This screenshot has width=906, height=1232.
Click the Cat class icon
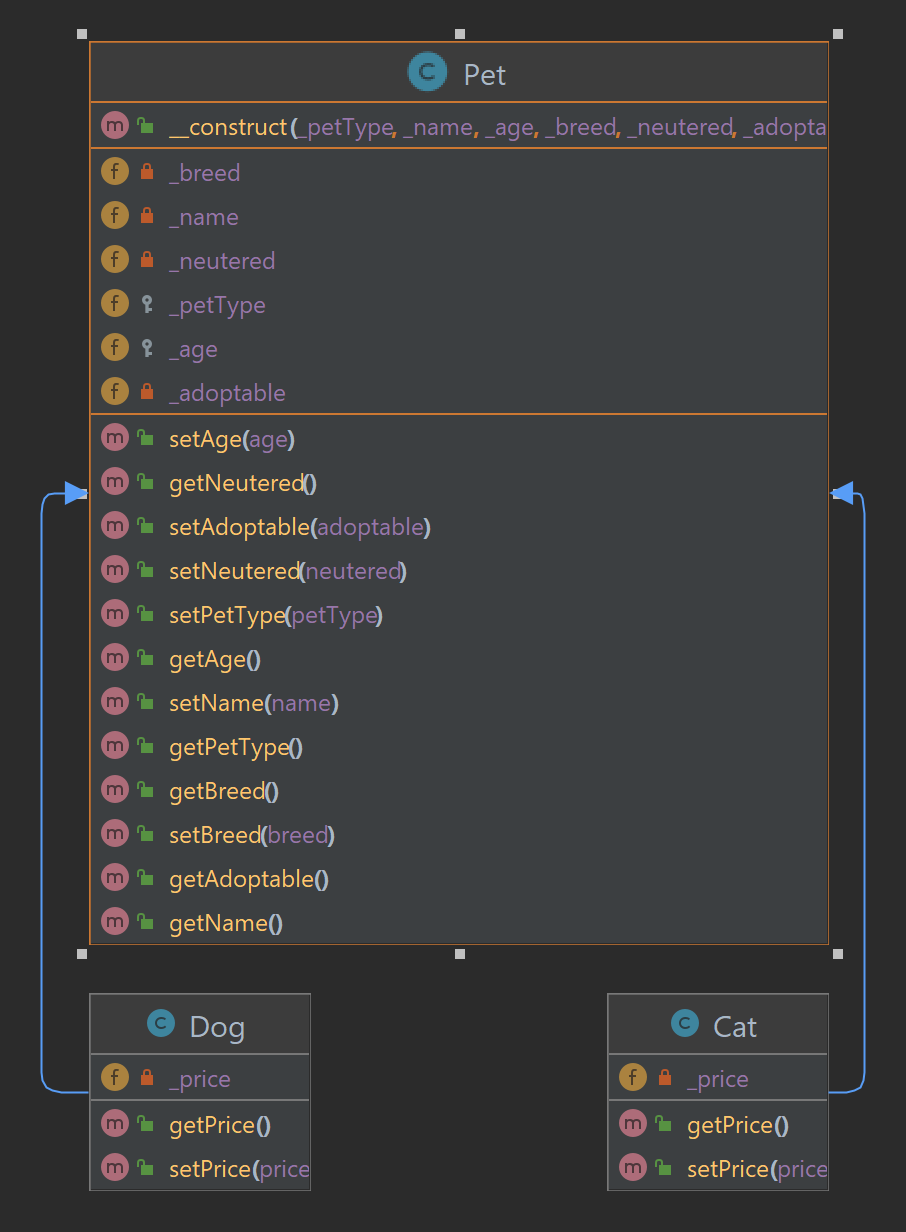(684, 1024)
